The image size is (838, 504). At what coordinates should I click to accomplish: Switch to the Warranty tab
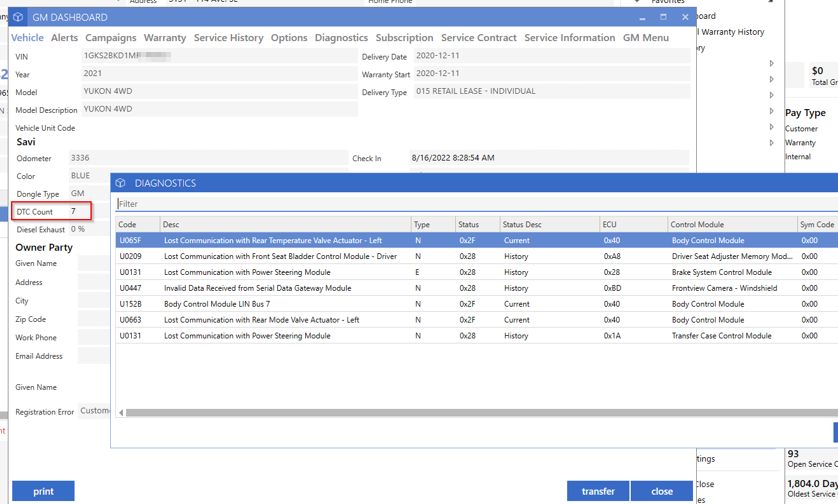(165, 37)
